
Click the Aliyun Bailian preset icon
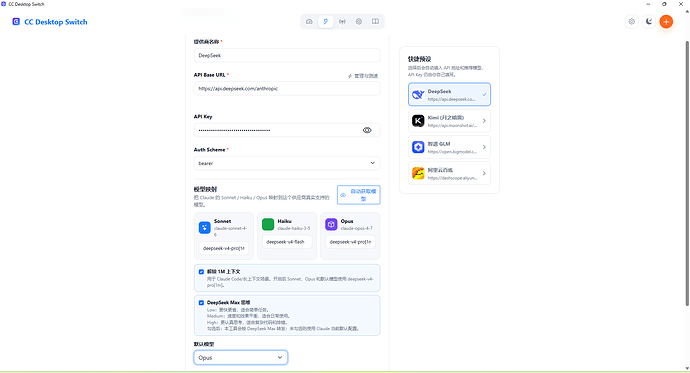pyautogui.click(x=418, y=173)
